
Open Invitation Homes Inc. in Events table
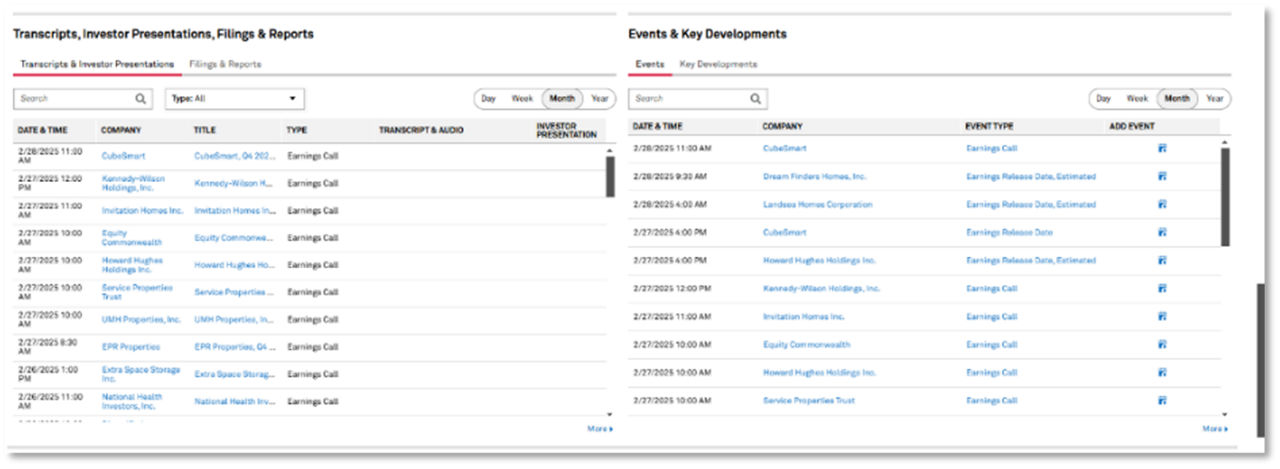[x=803, y=316]
